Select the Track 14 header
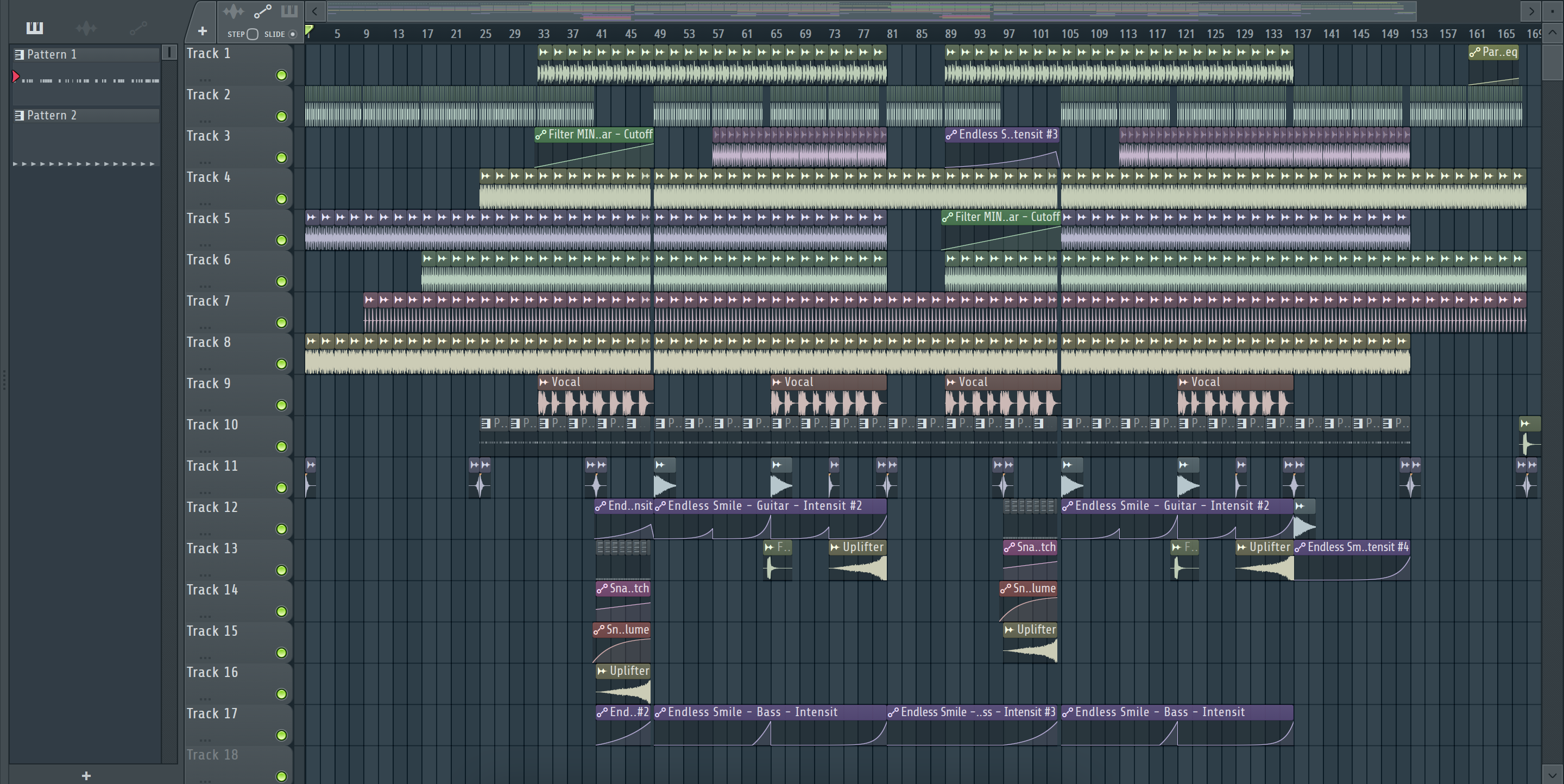The width and height of the screenshot is (1564, 784). pyautogui.click(x=238, y=600)
